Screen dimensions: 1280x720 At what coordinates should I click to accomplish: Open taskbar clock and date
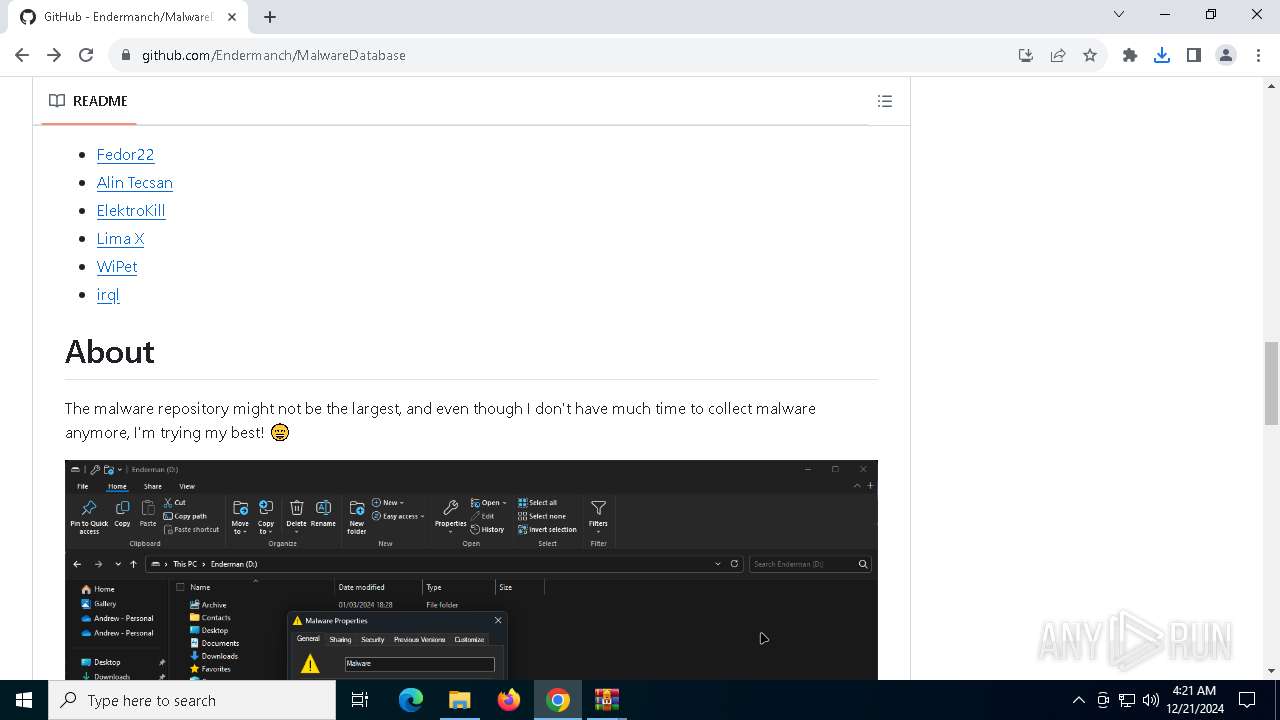point(1195,700)
